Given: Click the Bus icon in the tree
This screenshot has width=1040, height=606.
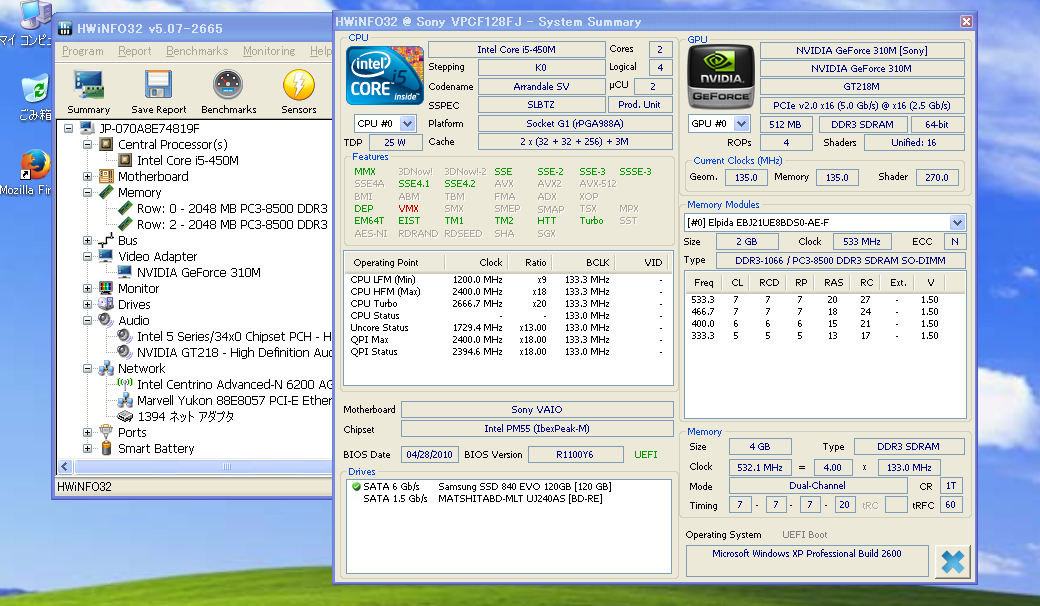Looking at the screenshot, I should pos(106,240).
